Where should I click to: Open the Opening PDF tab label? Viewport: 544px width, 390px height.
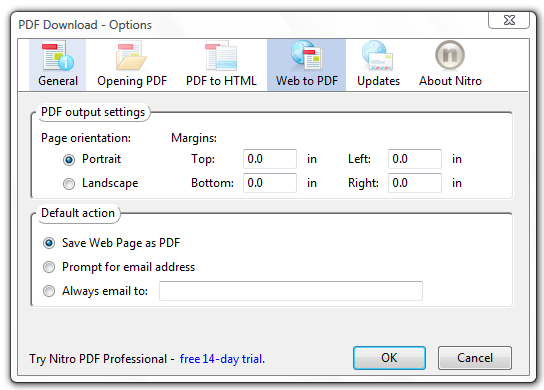click(132, 81)
